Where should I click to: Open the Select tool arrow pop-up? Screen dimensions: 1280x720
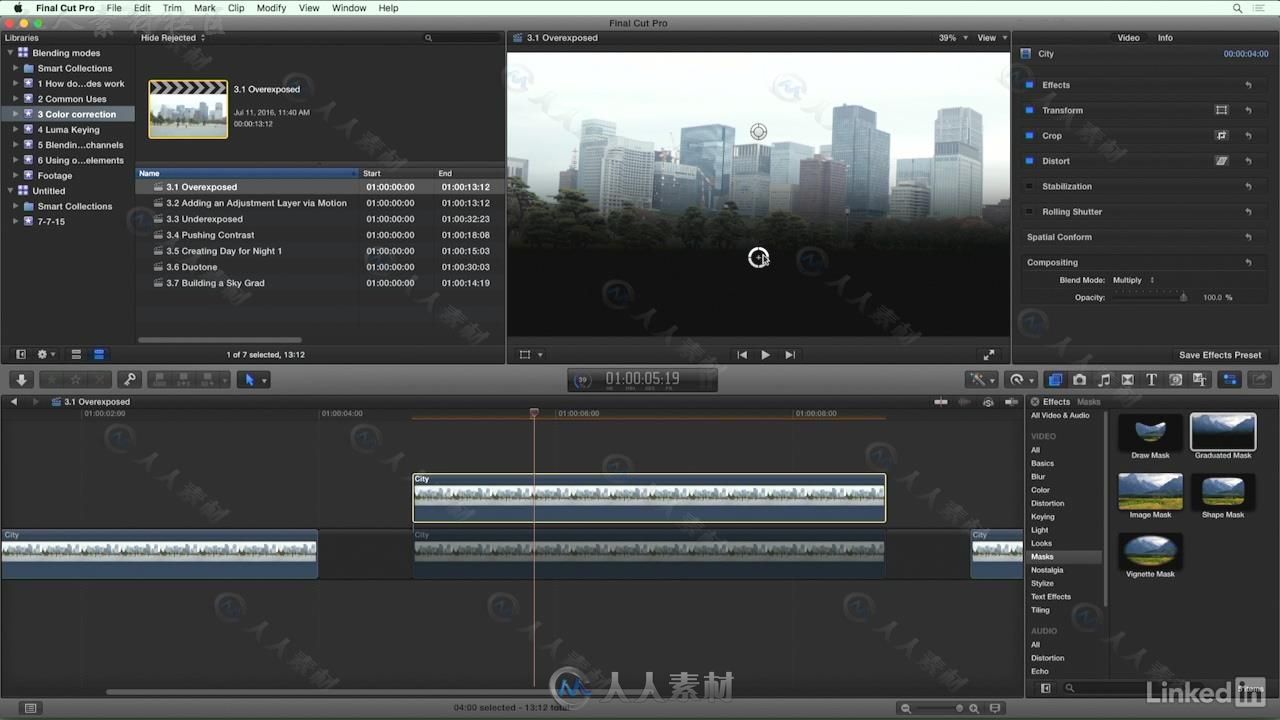[x=253, y=380]
